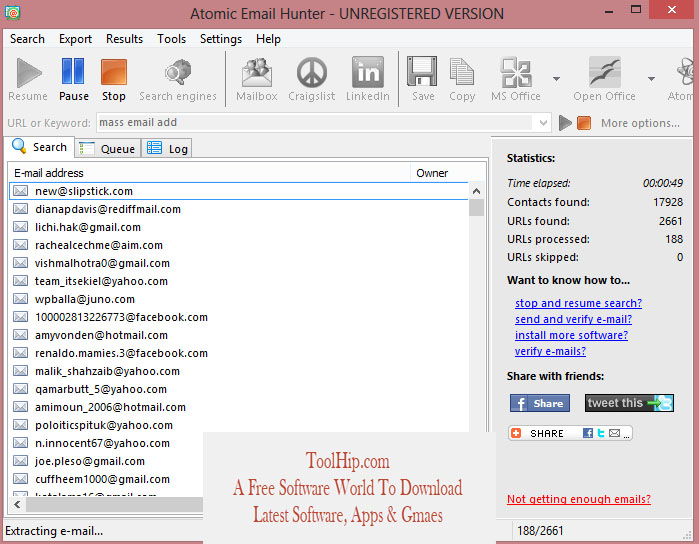This screenshot has width=699, height=544.
Task: Open the Mailbox extraction tool
Action: [x=256, y=79]
